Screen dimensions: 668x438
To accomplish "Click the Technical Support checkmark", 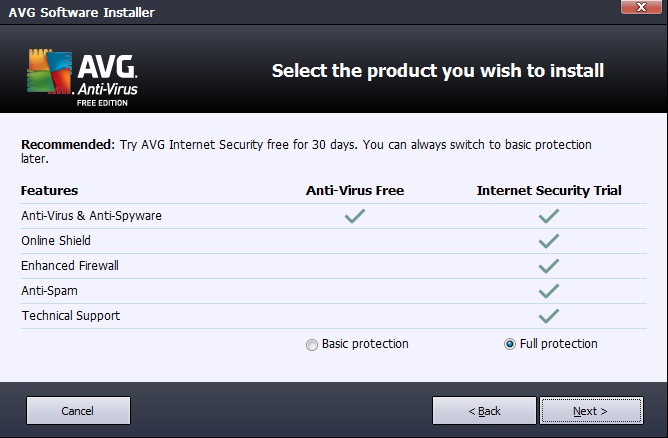I will 548,316.
